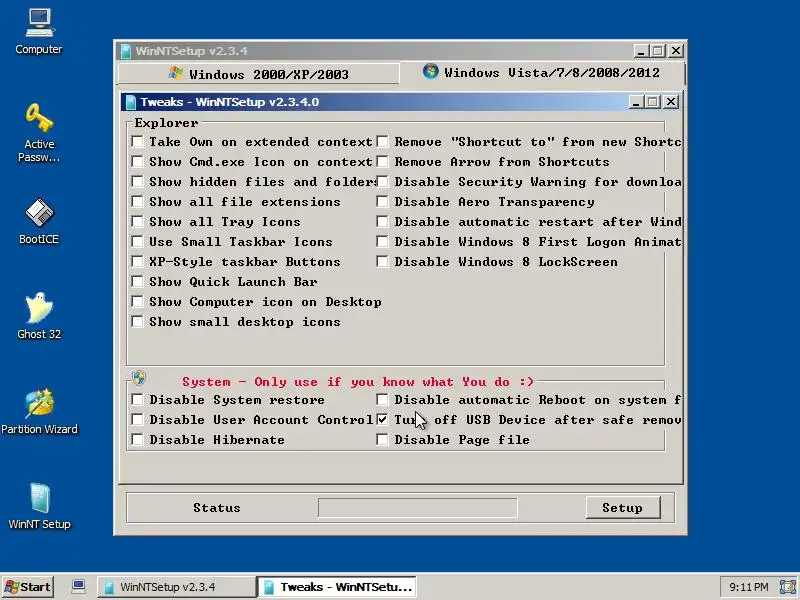Enable Take Own on extended context
800x600 pixels.
[x=137, y=141]
